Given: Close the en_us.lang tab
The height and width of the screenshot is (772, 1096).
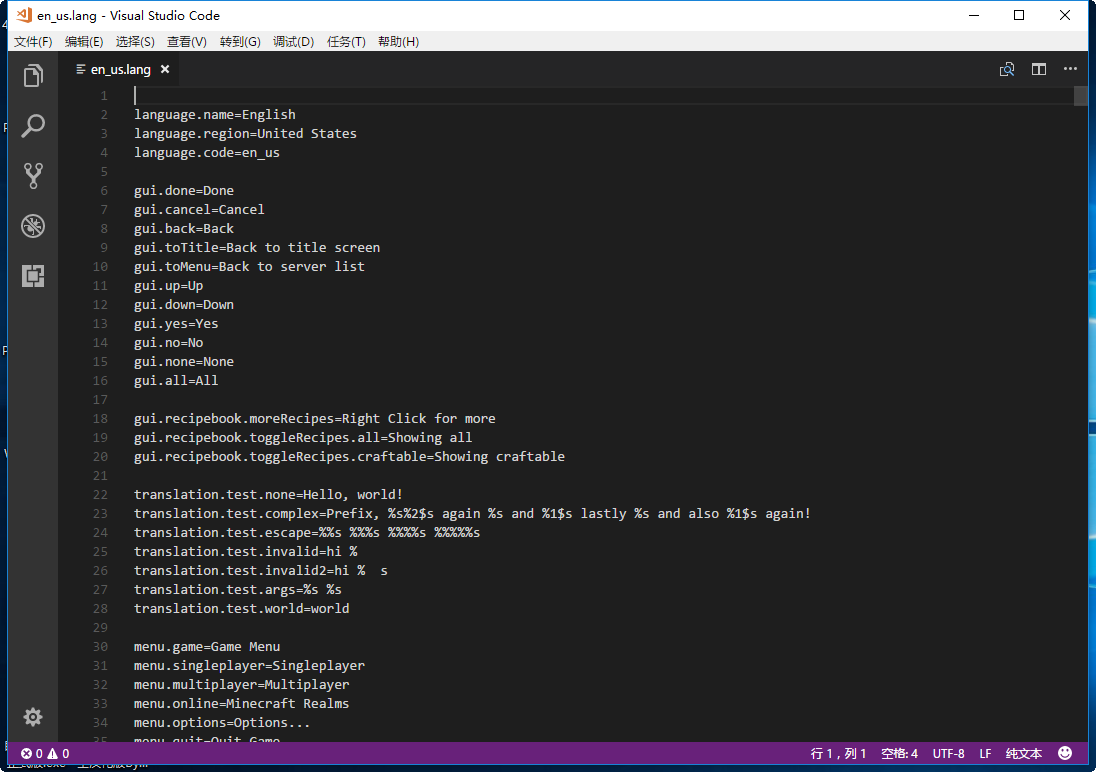Looking at the screenshot, I should [165, 69].
